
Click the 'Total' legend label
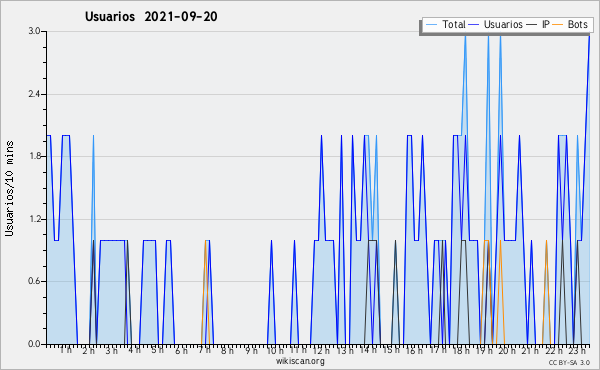(x=453, y=24)
